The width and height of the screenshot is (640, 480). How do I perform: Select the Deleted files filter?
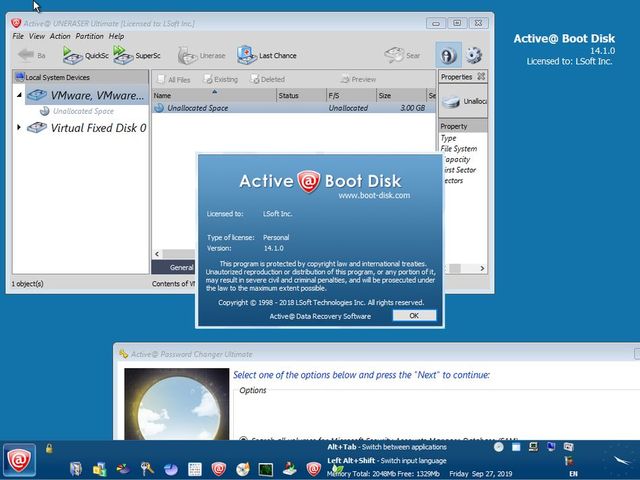pos(266,79)
